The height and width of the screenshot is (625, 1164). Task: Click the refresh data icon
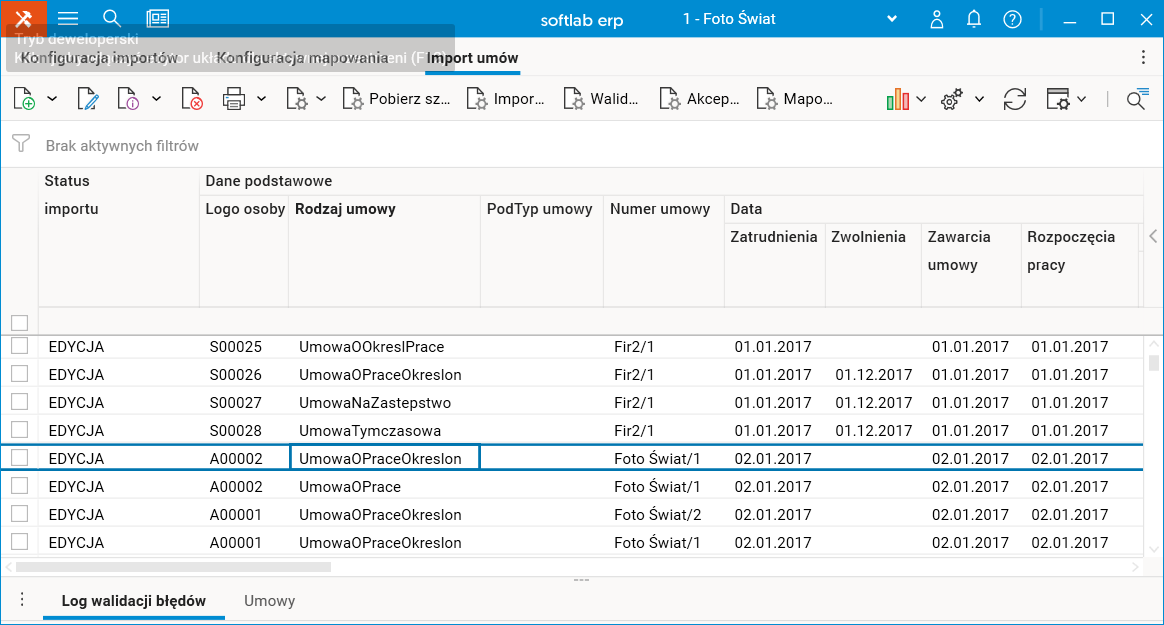tap(1015, 99)
